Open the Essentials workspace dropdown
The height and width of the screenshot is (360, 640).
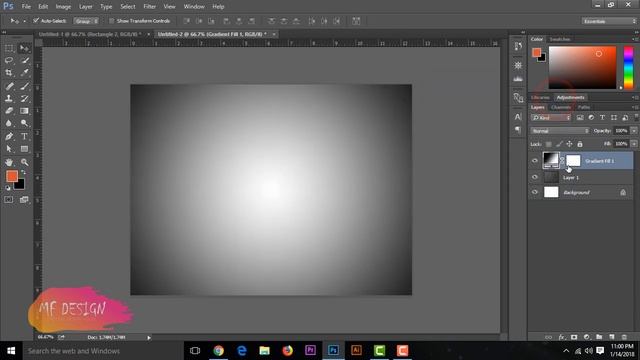click(x=609, y=21)
